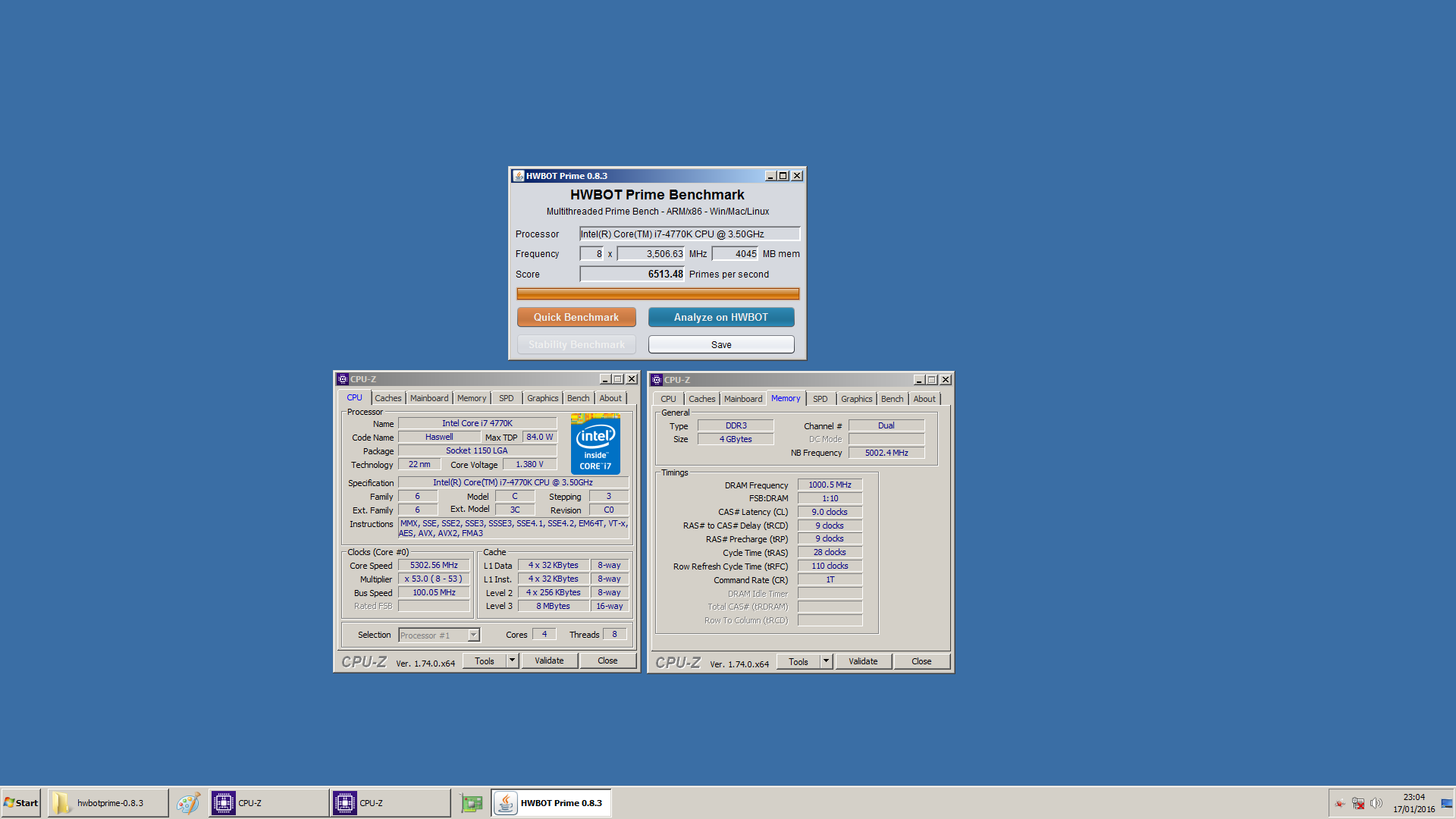Open Graphics tab in right CPU-Z

(856, 399)
